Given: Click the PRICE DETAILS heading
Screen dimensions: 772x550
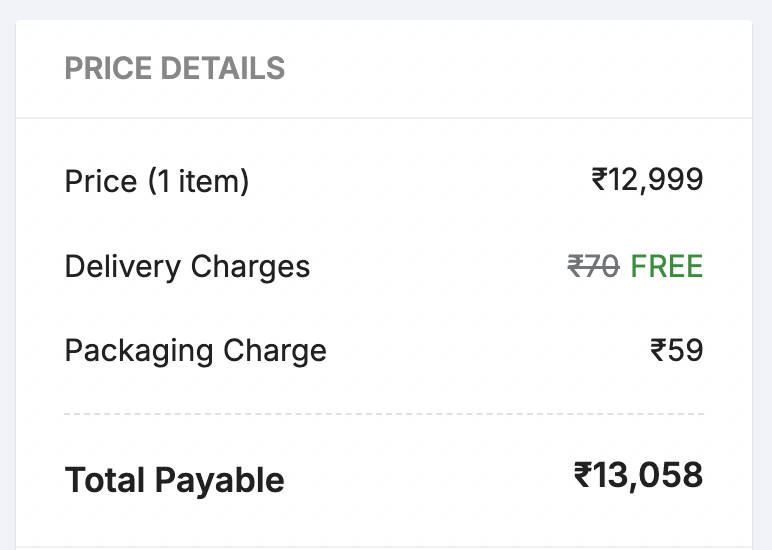Looking at the screenshot, I should (x=175, y=68).
